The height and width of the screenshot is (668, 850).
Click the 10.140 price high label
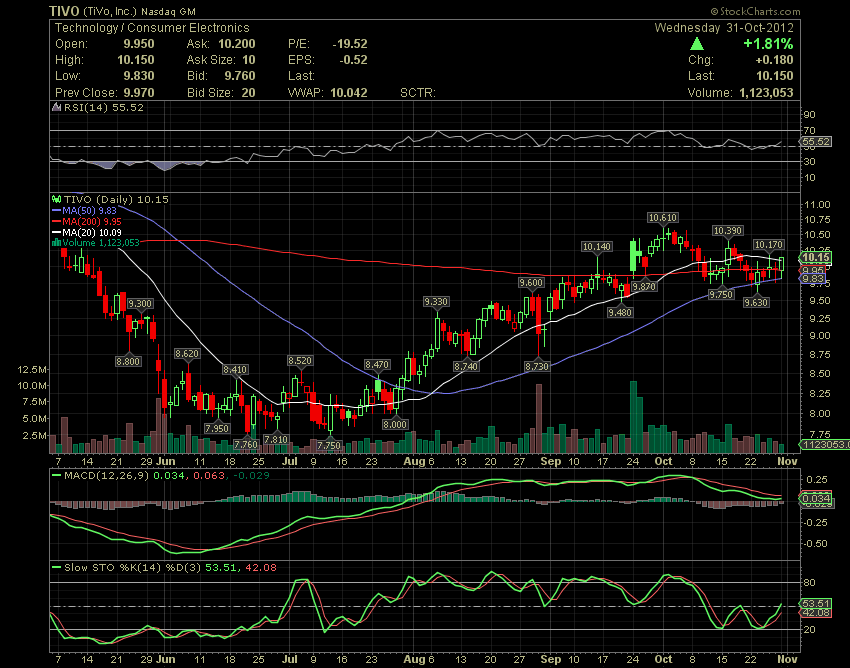click(596, 247)
